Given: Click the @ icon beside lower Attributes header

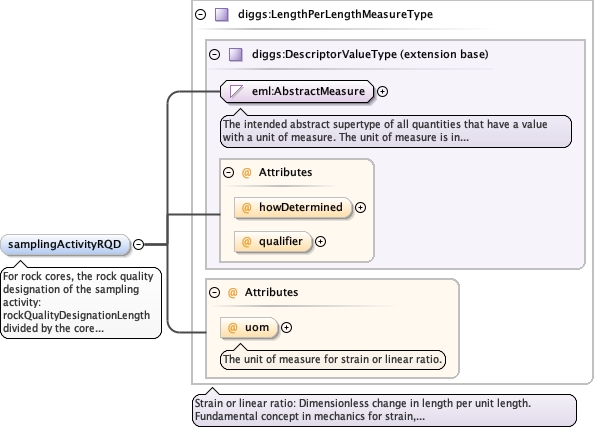Looking at the screenshot, I should (x=233, y=293).
